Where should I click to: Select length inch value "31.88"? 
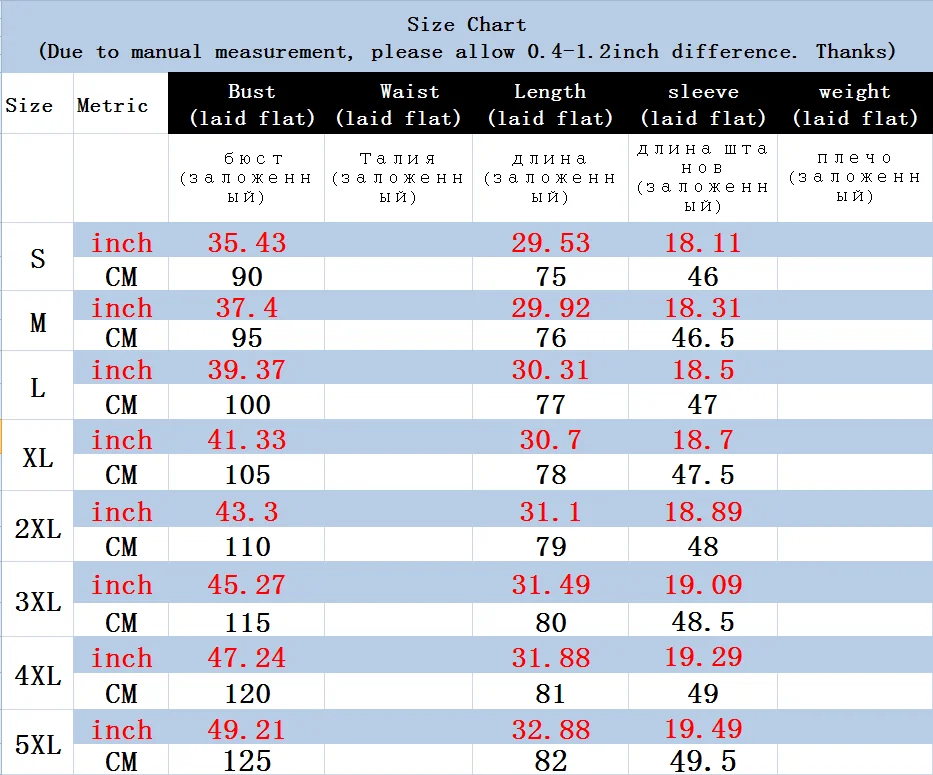pos(550,658)
